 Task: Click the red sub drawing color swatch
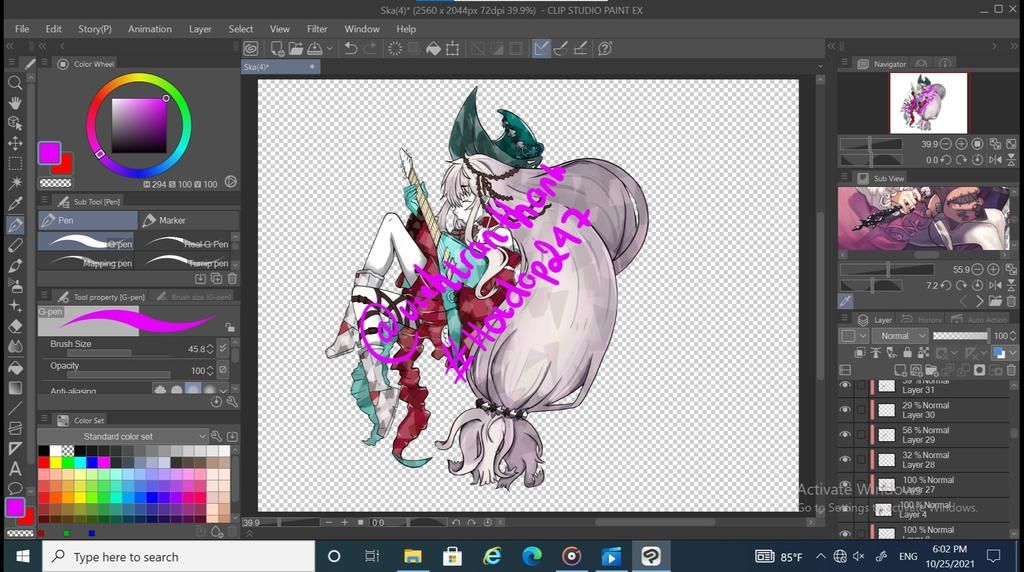(65, 165)
